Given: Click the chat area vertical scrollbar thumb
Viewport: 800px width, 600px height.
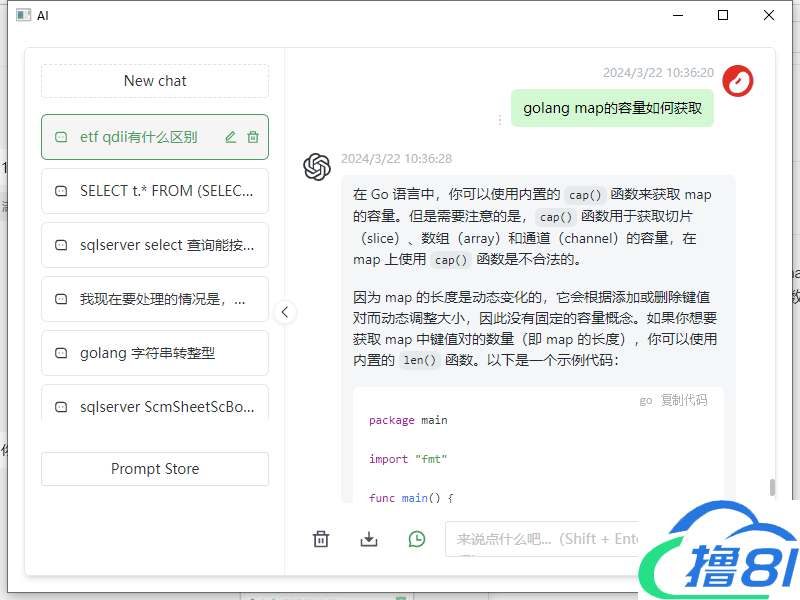Looking at the screenshot, I should 772,487.
